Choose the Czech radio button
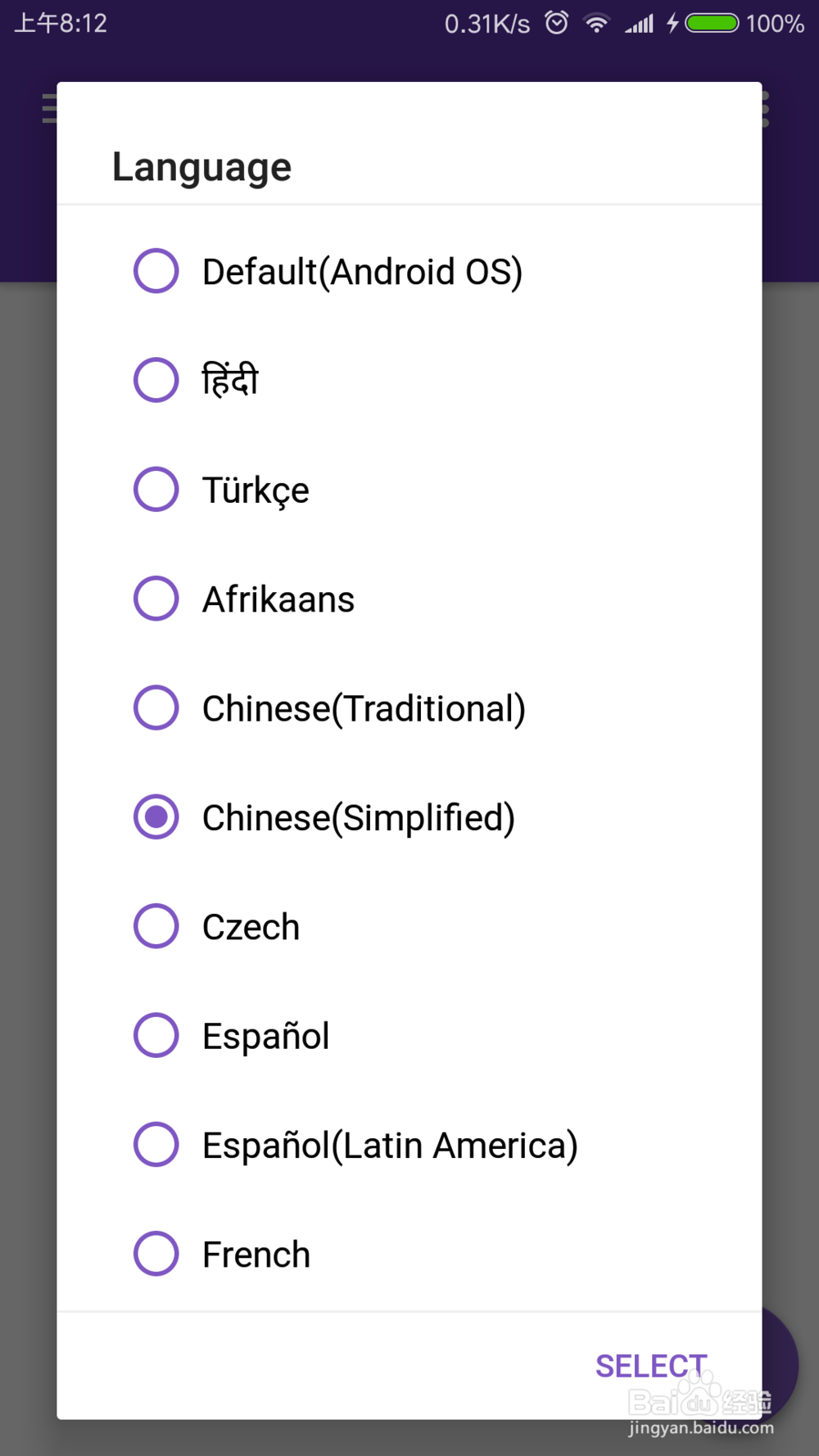This screenshot has height=1456, width=819. click(x=156, y=926)
